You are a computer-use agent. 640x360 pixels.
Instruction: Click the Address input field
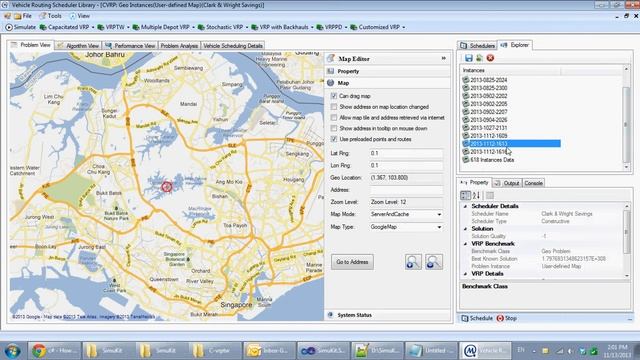[406, 190]
